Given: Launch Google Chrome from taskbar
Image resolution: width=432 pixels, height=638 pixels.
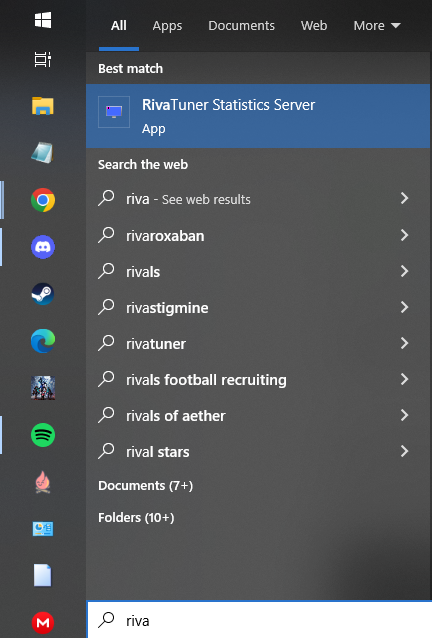Looking at the screenshot, I should (43, 200).
